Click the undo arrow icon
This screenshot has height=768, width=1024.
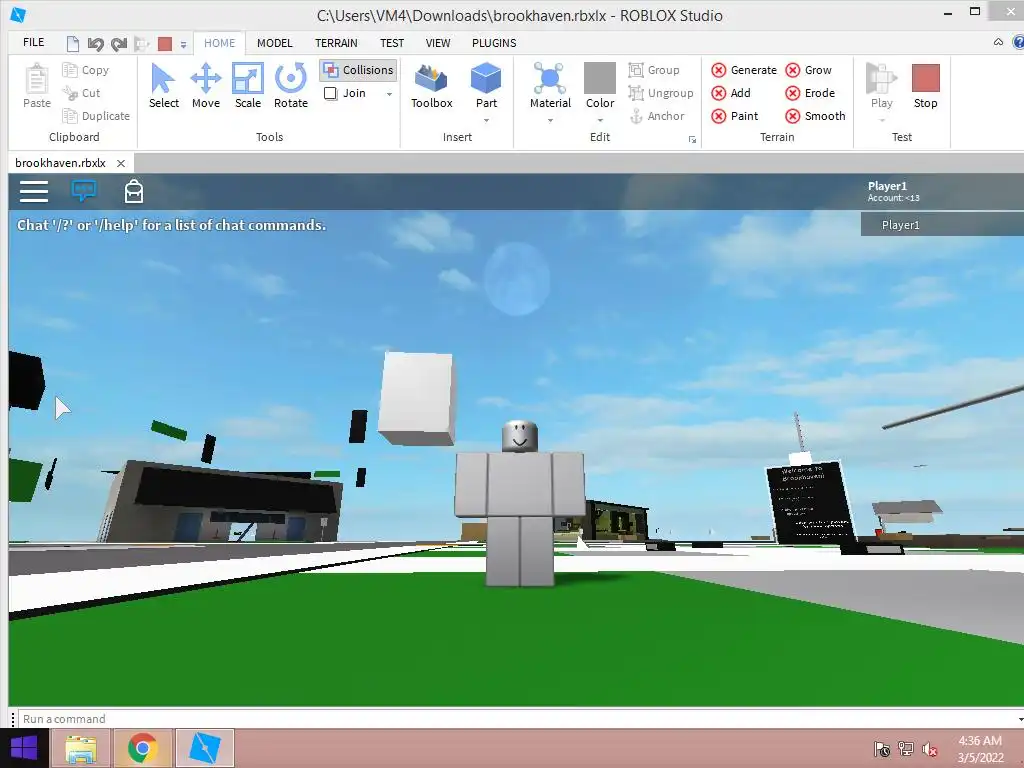coord(95,44)
